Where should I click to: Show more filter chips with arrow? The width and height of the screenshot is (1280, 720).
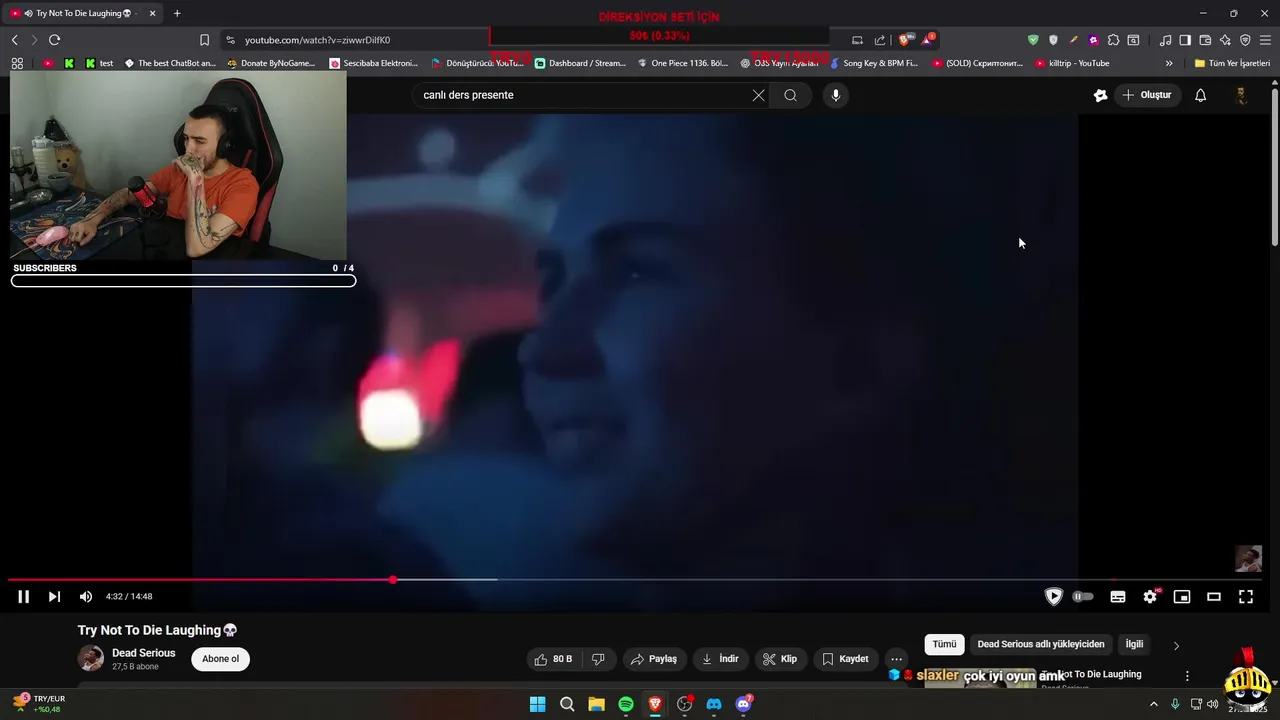point(1176,646)
